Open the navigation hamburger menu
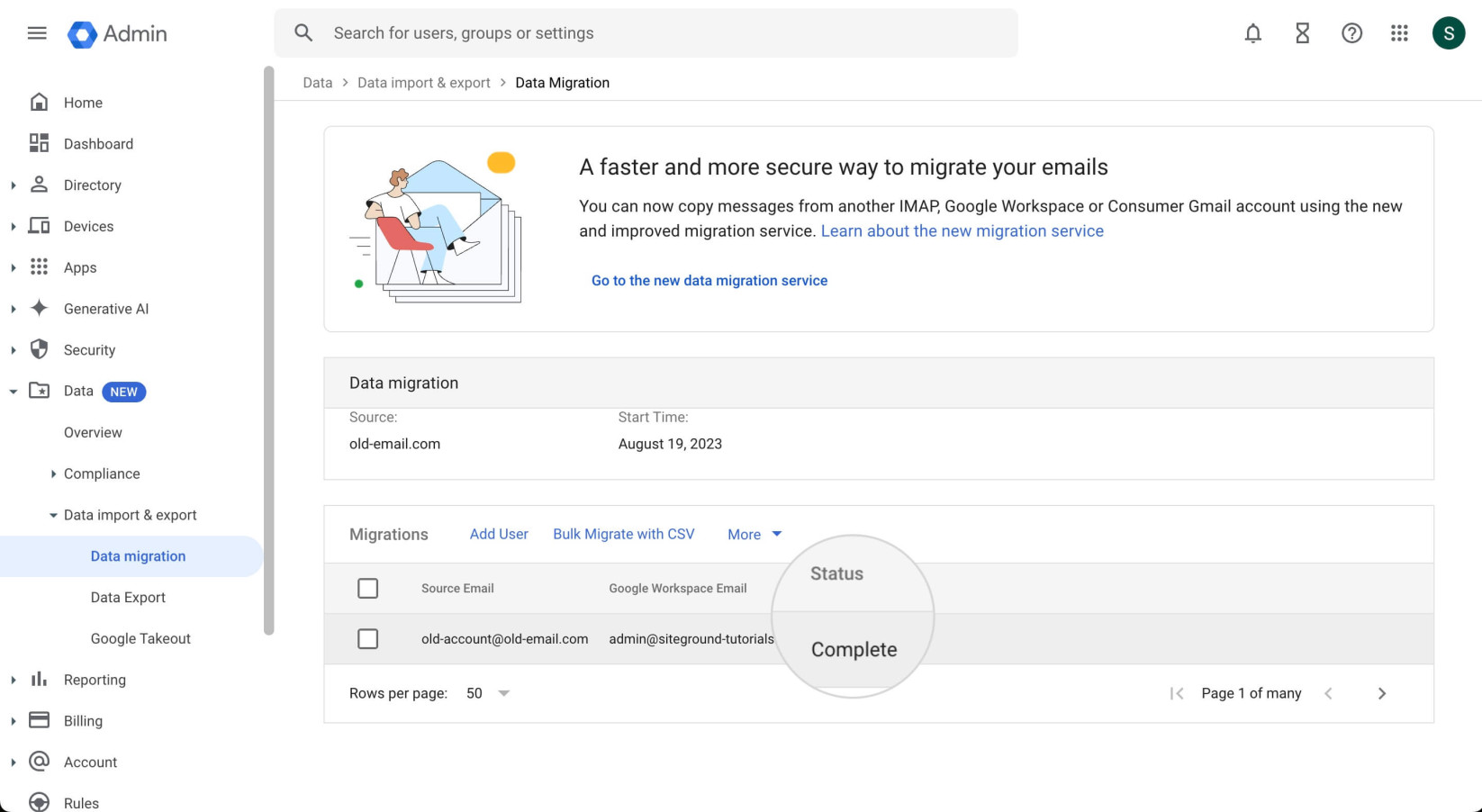The height and width of the screenshot is (812, 1482). pos(36,33)
